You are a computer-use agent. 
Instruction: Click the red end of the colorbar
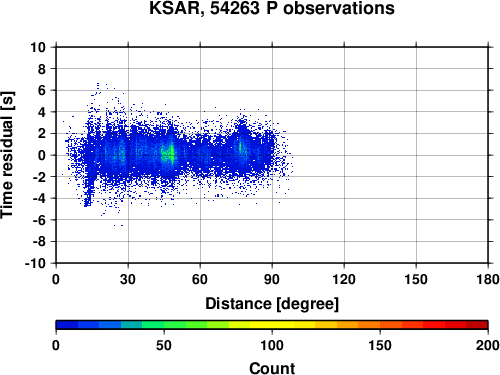477,325
